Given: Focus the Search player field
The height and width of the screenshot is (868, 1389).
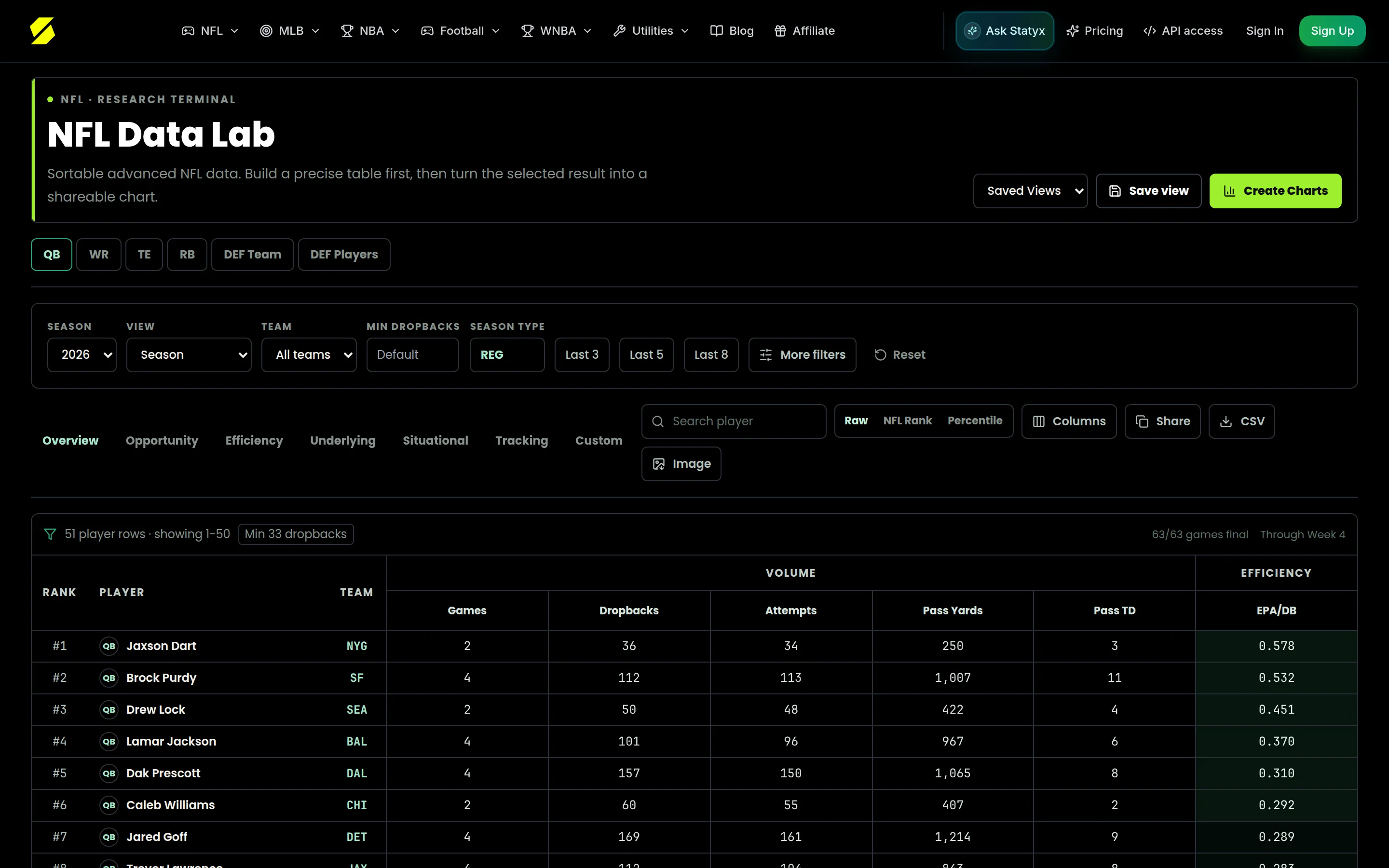Looking at the screenshot, I should pos(734,421).
